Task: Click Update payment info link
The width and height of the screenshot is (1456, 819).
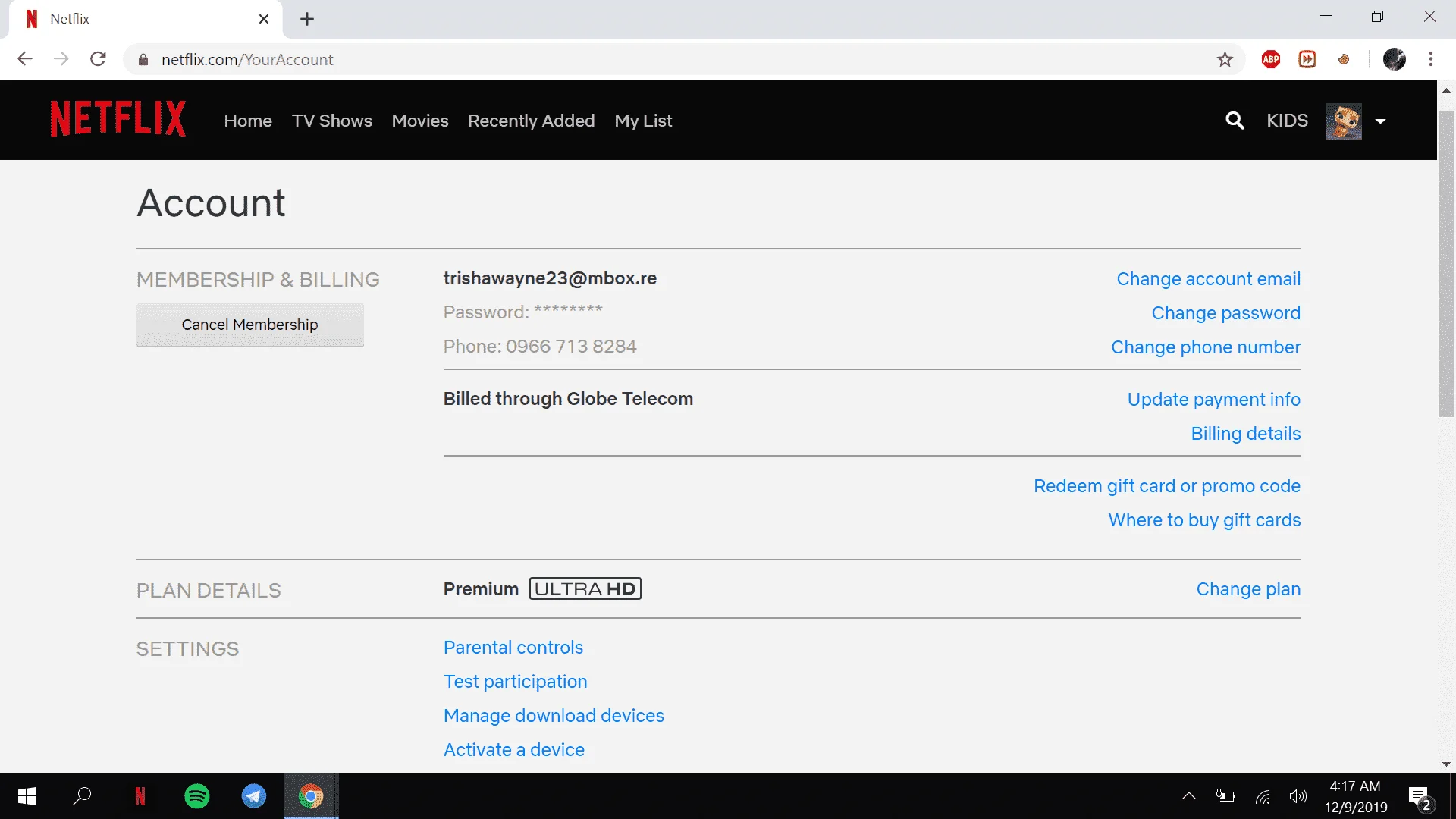Action: [1214, 400]
